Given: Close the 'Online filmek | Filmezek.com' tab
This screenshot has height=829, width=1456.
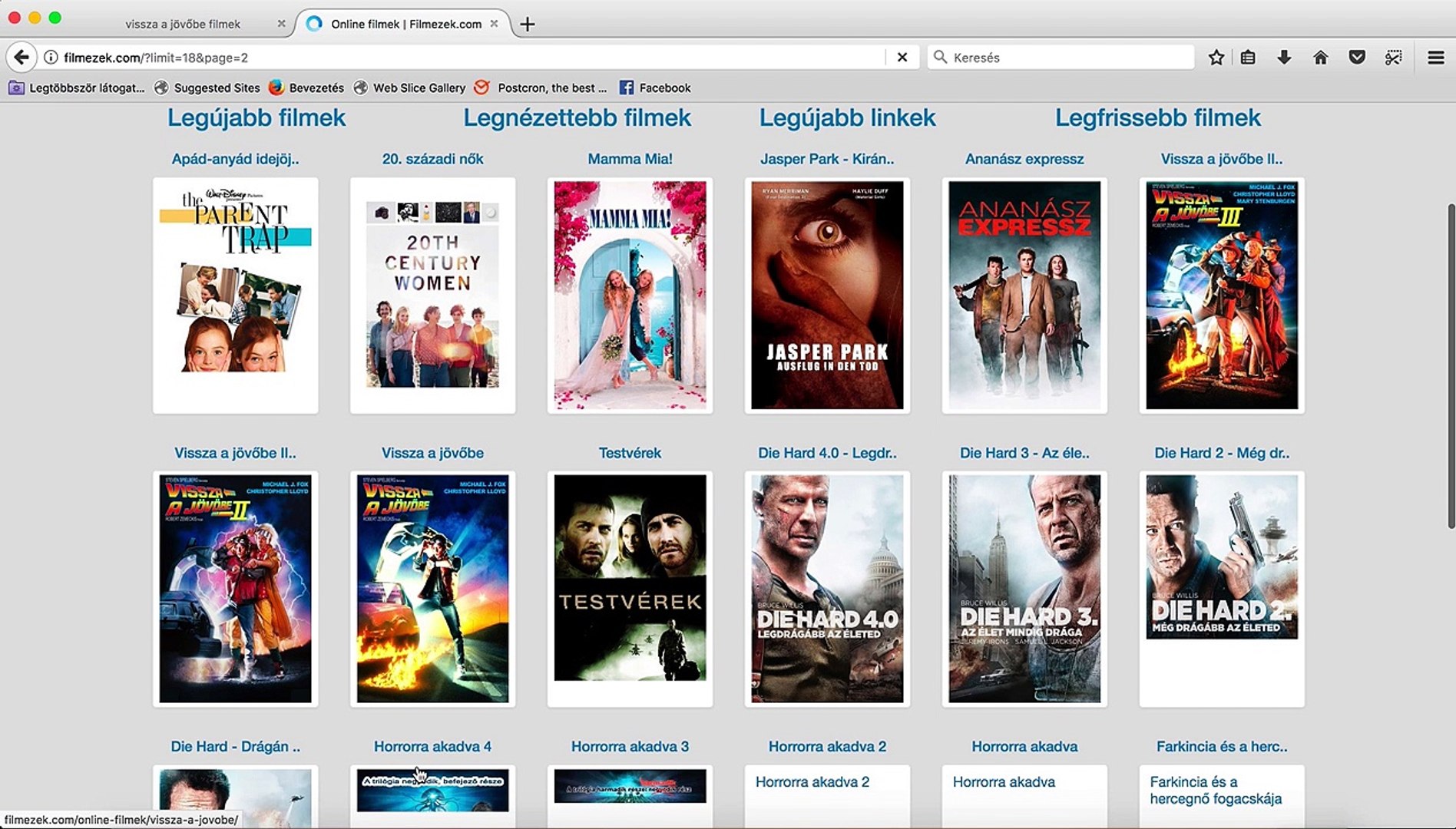Looking at the screenshot, I should click(x=495, y=24).
